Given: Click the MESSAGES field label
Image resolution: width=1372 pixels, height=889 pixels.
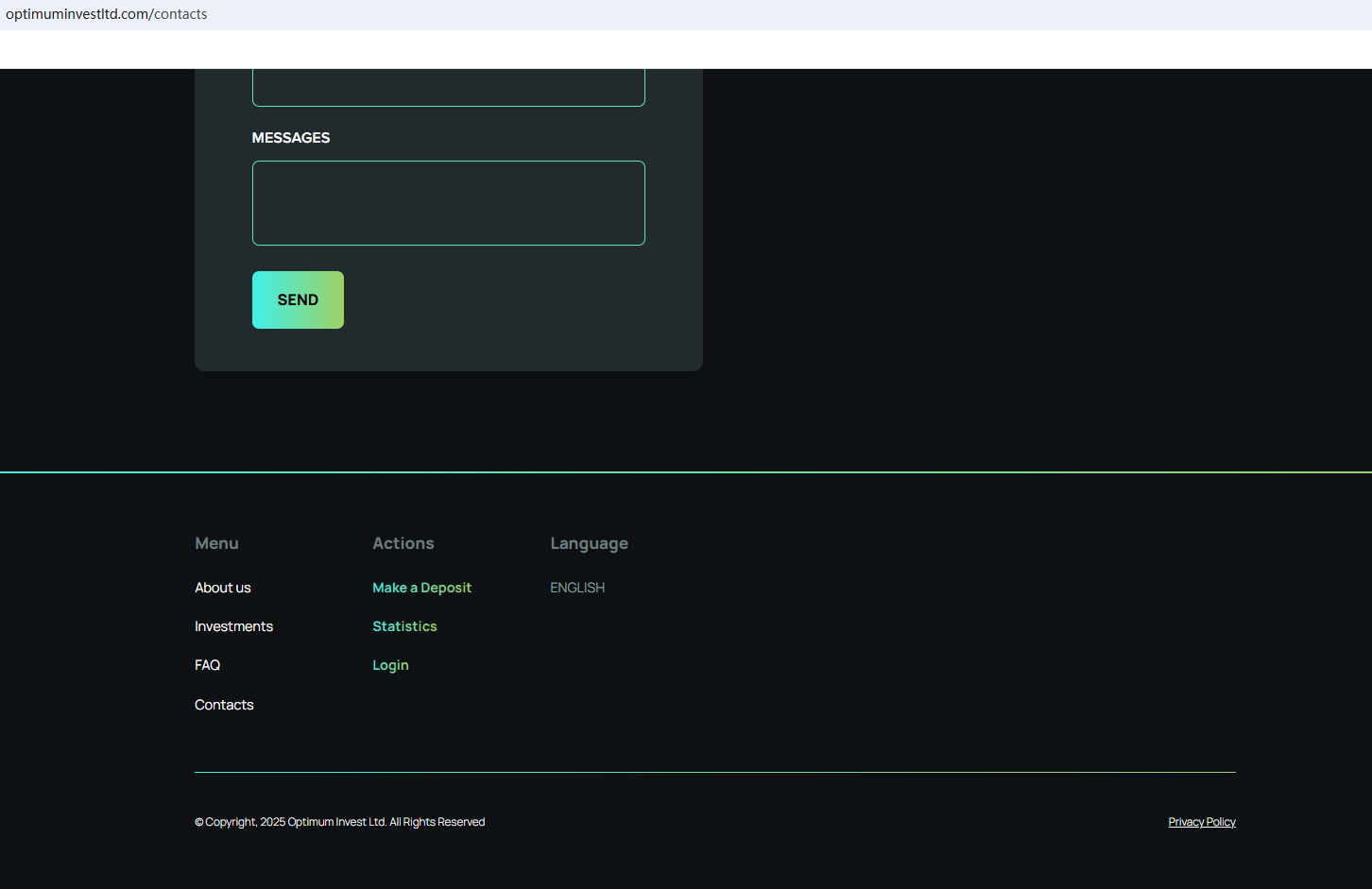Looking at the screenshot, I should [x=291, y=138].
